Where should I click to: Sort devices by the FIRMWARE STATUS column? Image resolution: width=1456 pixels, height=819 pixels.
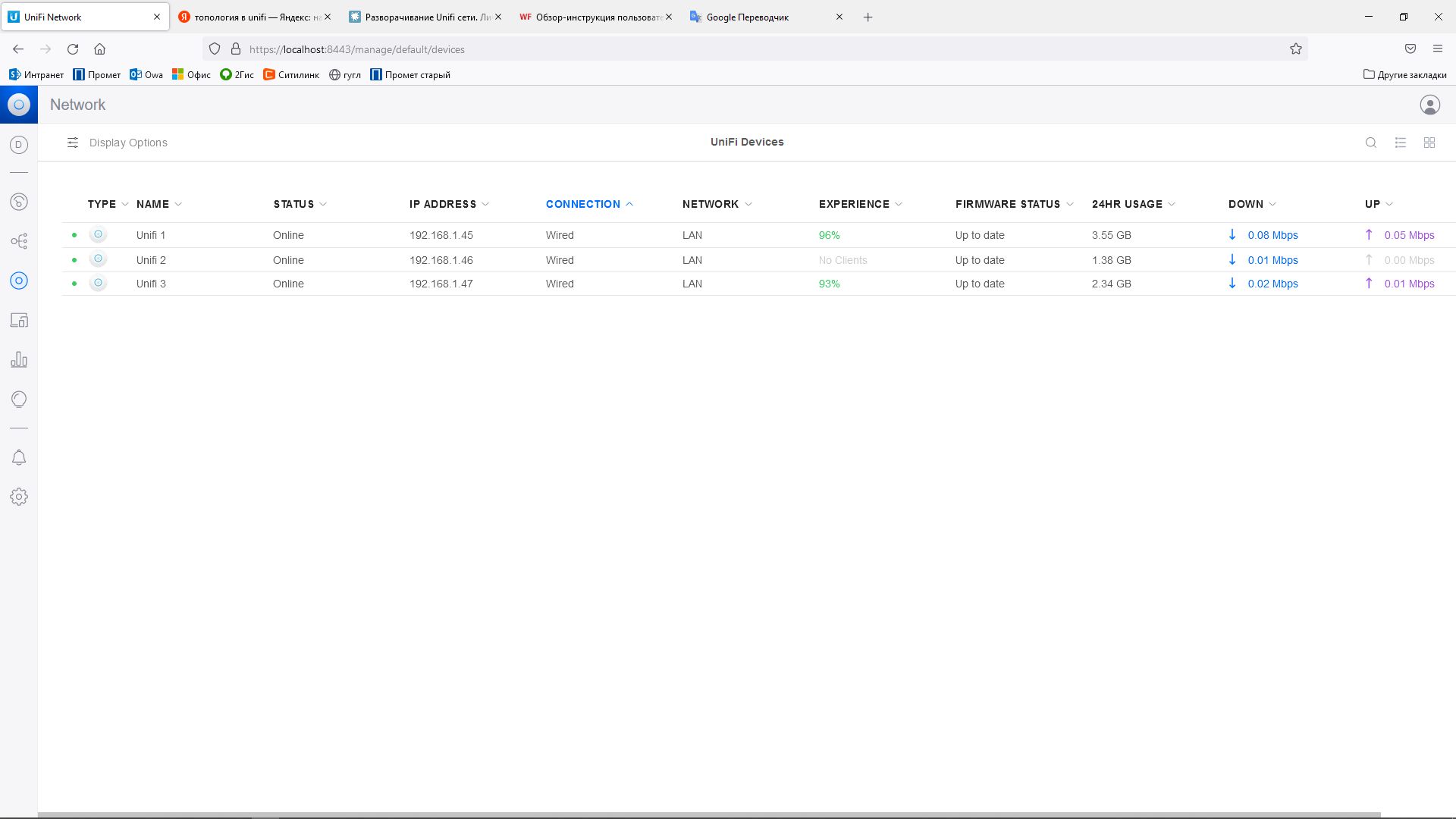1015,204
